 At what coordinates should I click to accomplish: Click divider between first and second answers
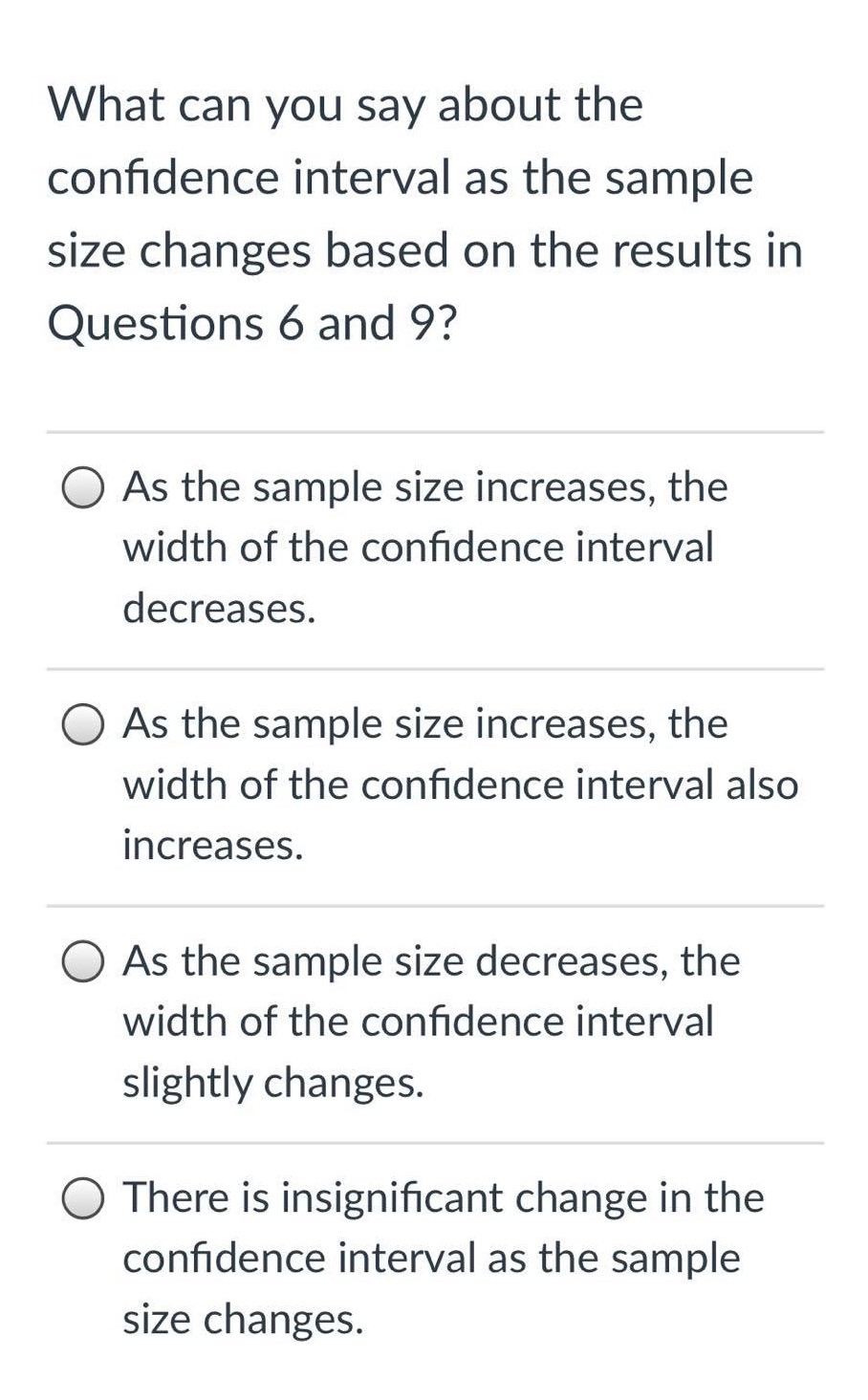click(435, 669)
